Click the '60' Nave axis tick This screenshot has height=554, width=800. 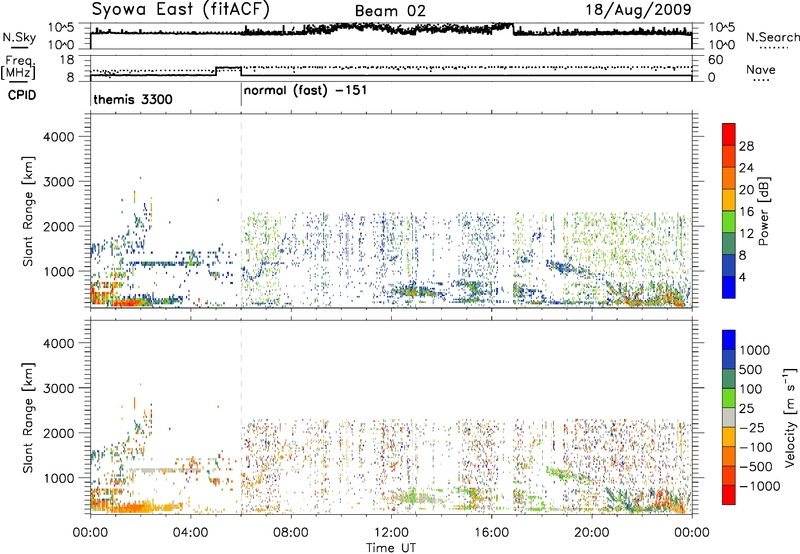tap(716, 60)
